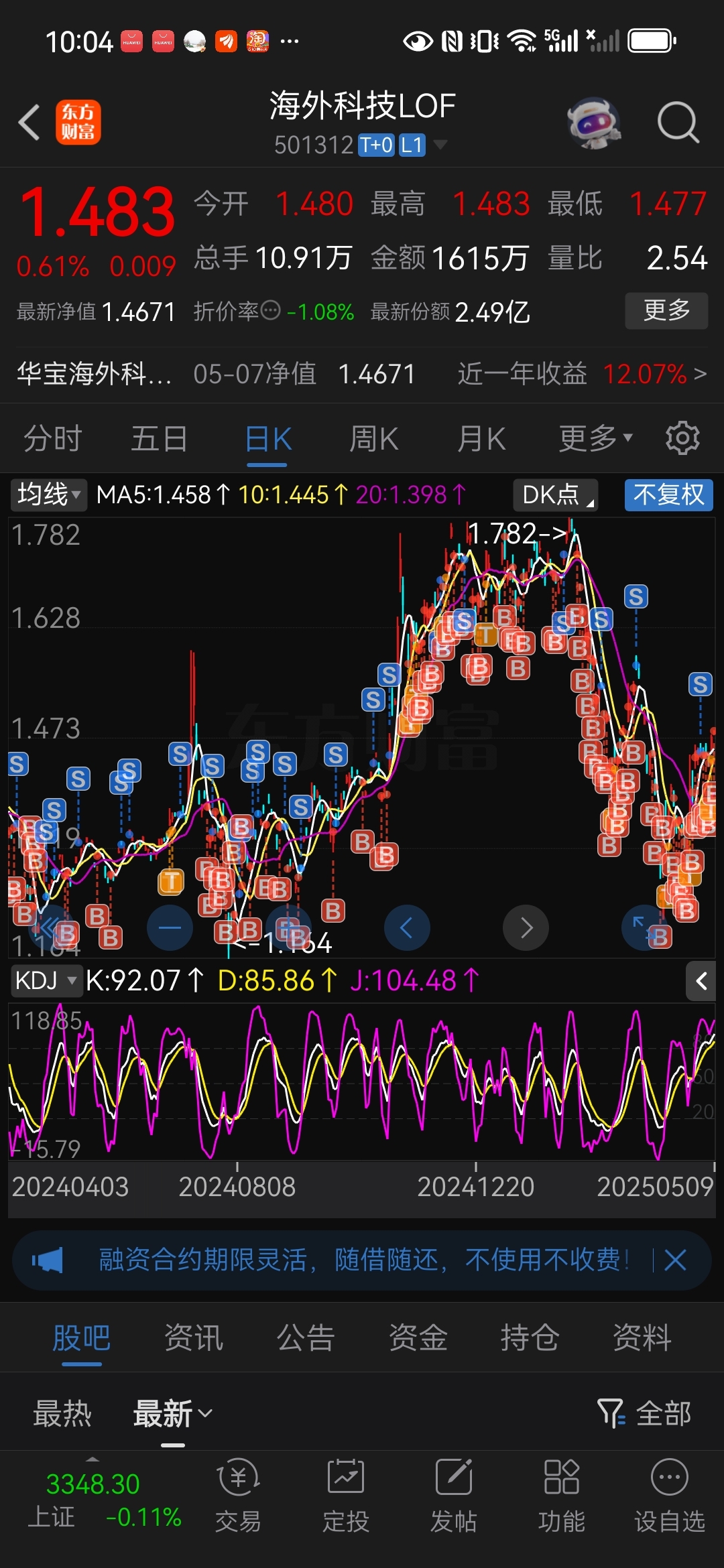Screen dimensions: 724x1568
Task: Open 功能 functions icon
Action: pos(562,1495)
